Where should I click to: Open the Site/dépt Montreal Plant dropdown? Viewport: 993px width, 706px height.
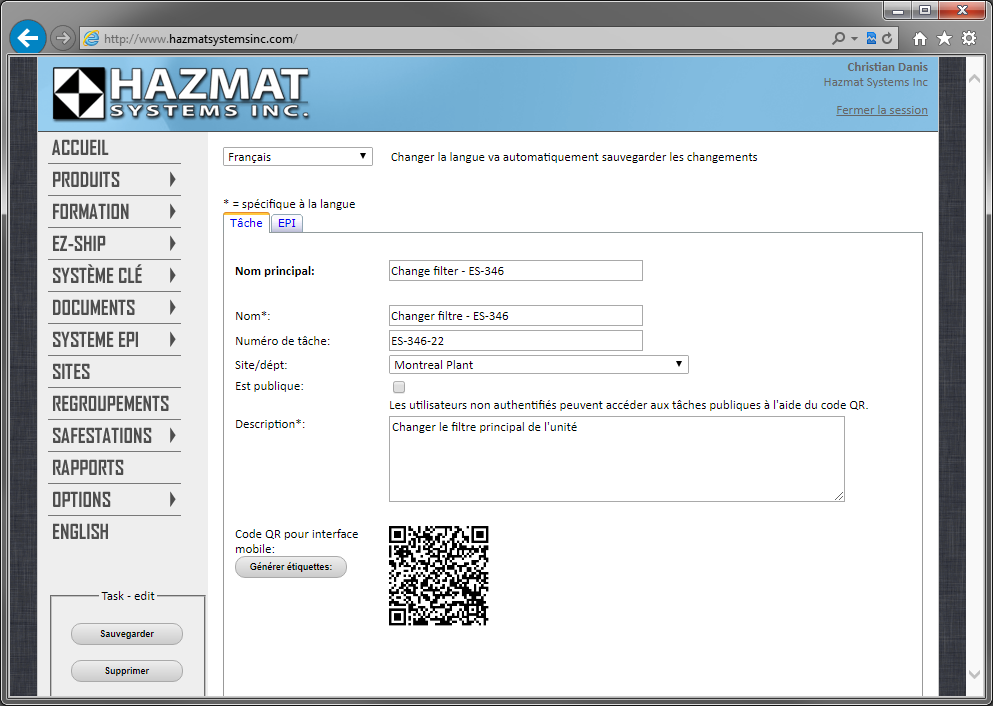(538, 365)
